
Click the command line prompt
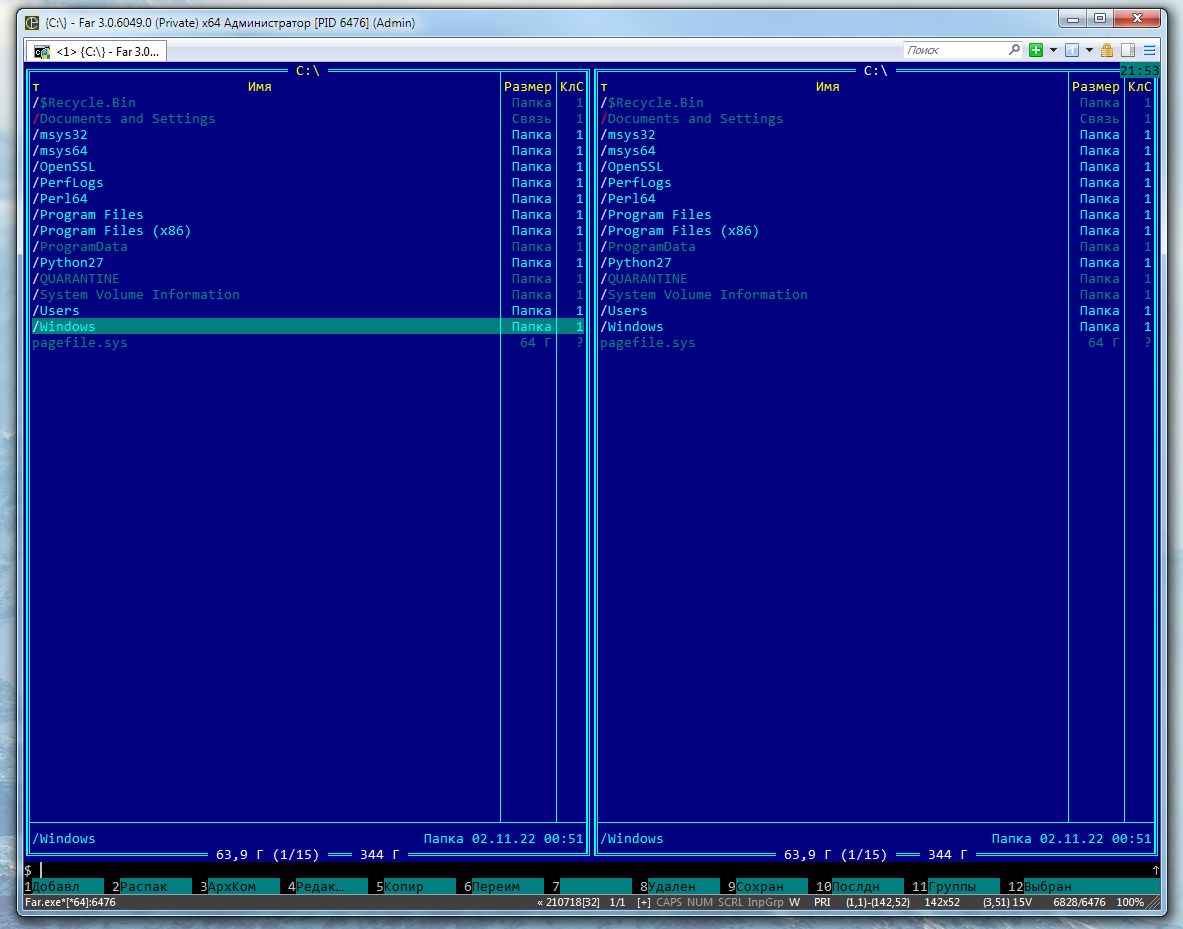tap(592, 870)
